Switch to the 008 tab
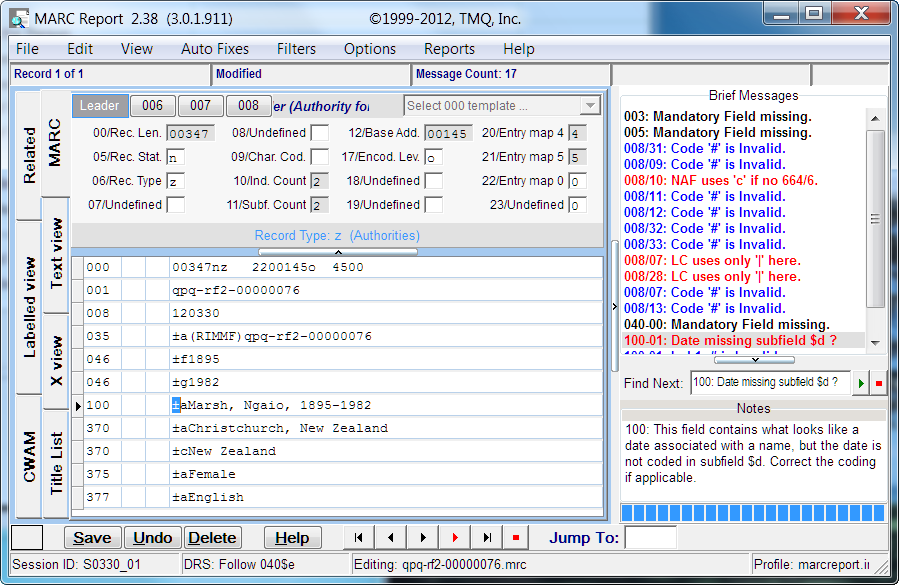Viewport: 899px width, 585px height. pyautogui.click(x=248, y=106)
